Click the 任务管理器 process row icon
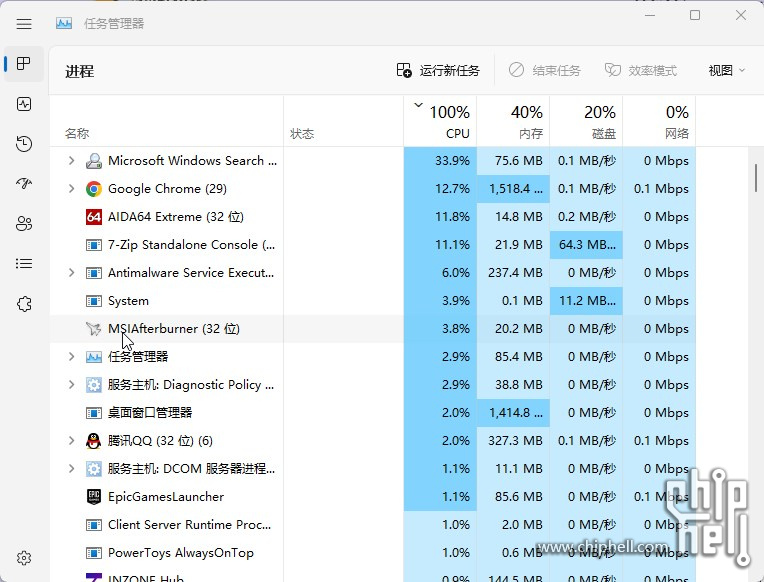Viewport: 764px width, 582px height. [x=94, y=357]
